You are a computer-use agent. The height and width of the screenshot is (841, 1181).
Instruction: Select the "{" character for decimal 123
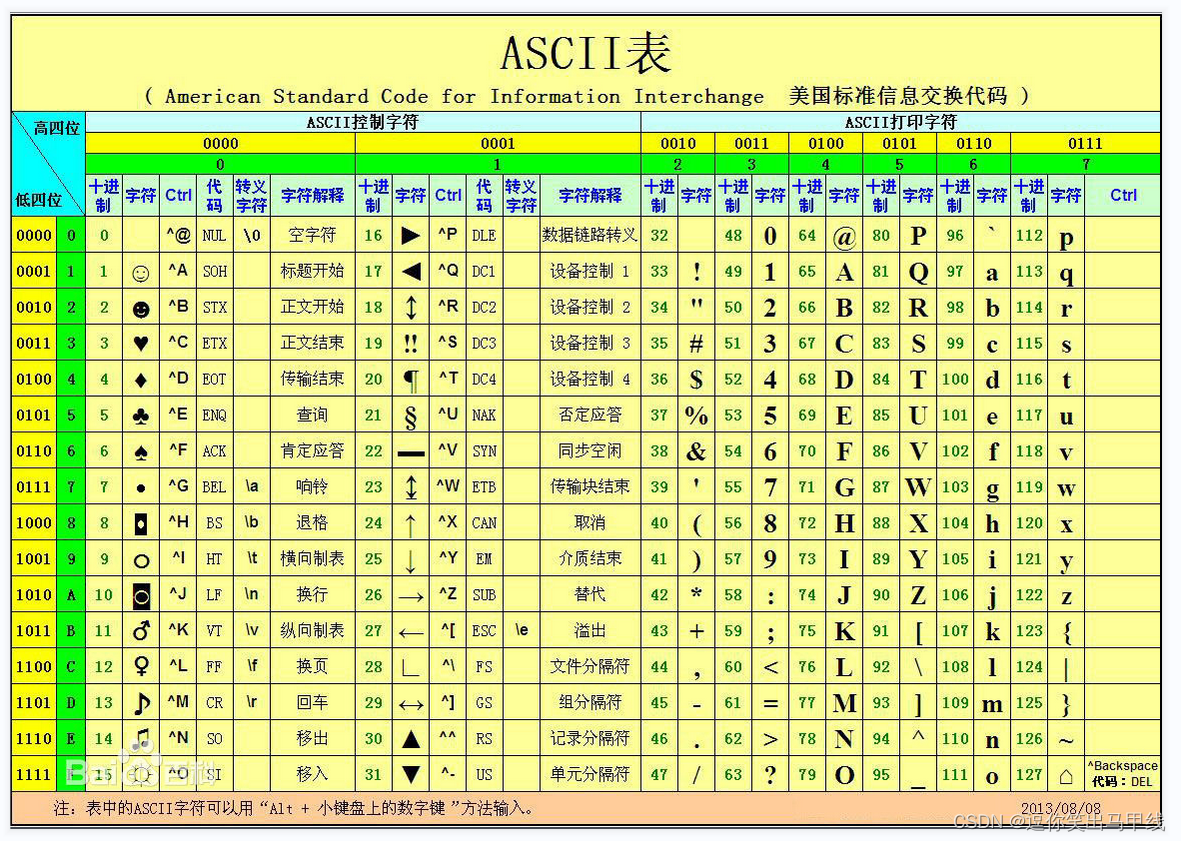(x=1067, y=632)
